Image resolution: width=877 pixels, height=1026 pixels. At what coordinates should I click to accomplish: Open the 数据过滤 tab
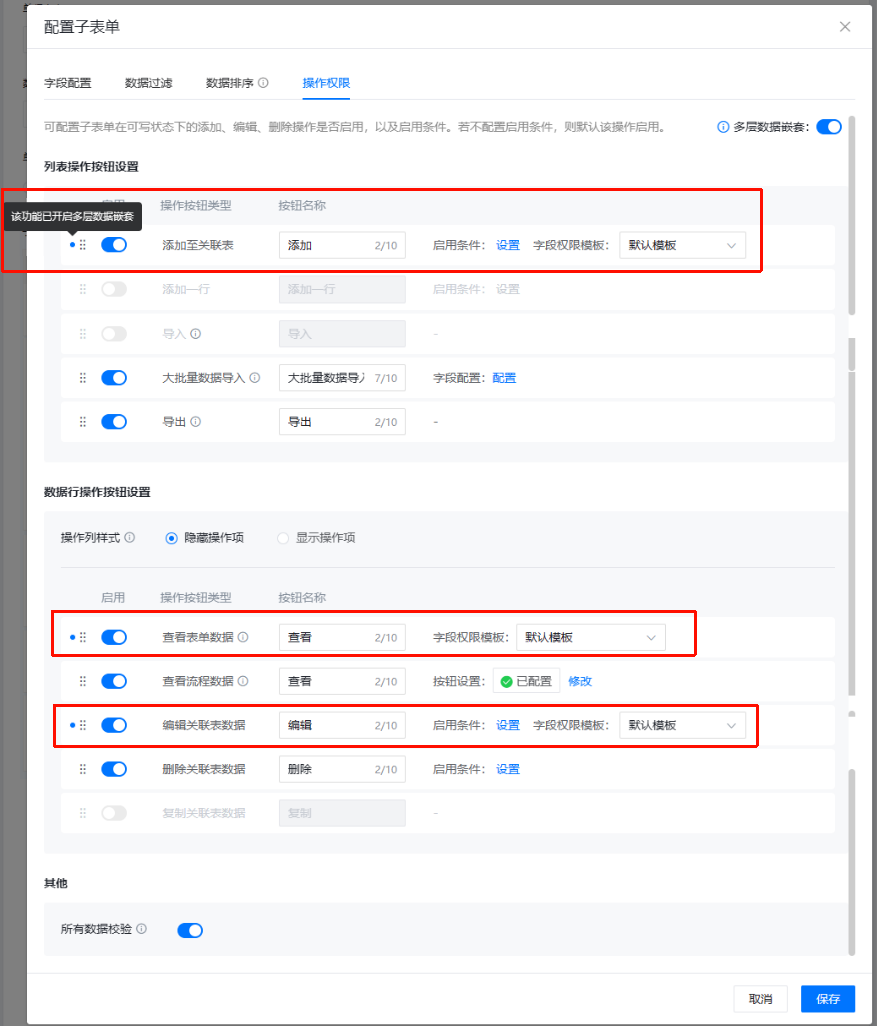point(148,83)
